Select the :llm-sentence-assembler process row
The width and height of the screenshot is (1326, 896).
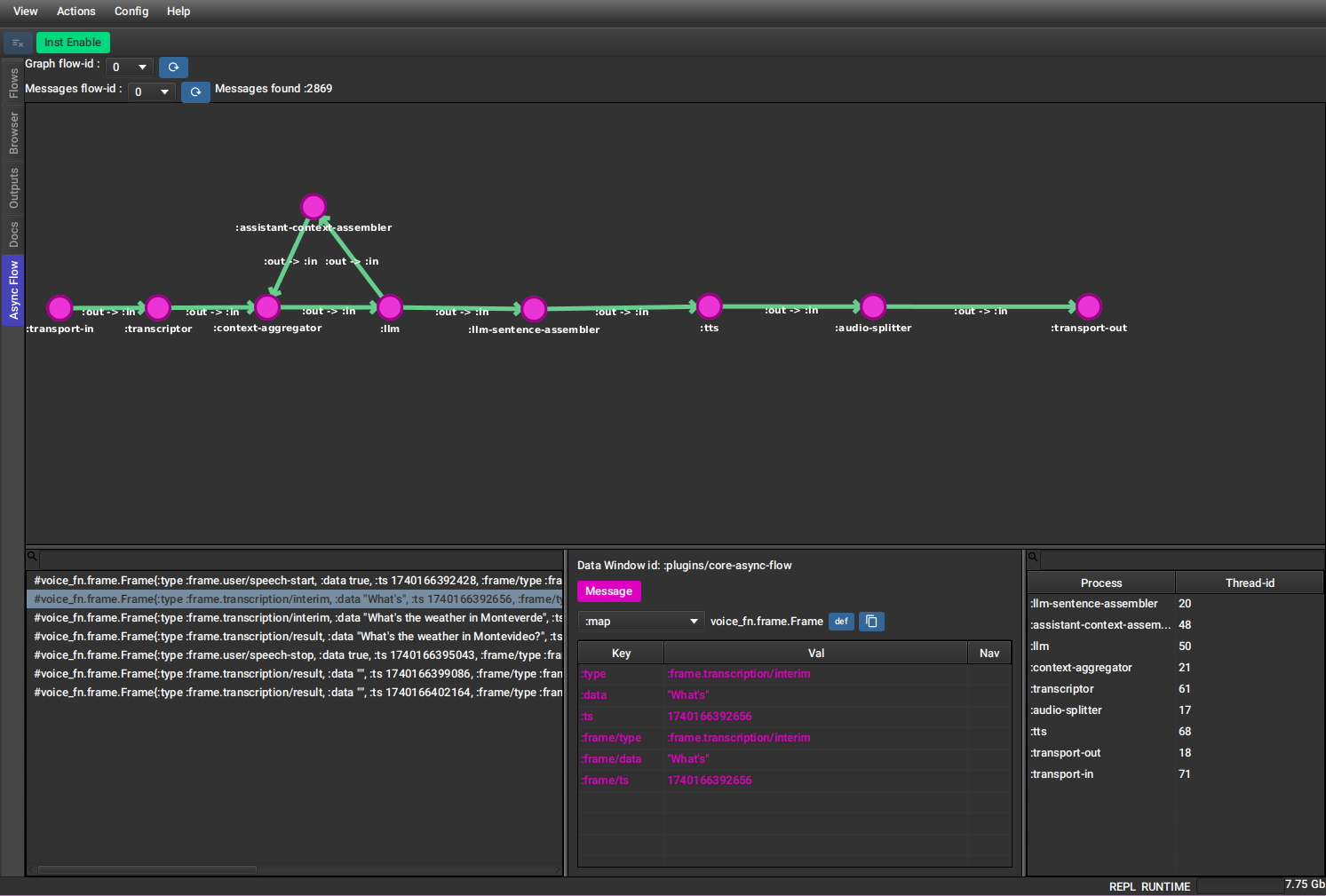(x=1175, y=604)
